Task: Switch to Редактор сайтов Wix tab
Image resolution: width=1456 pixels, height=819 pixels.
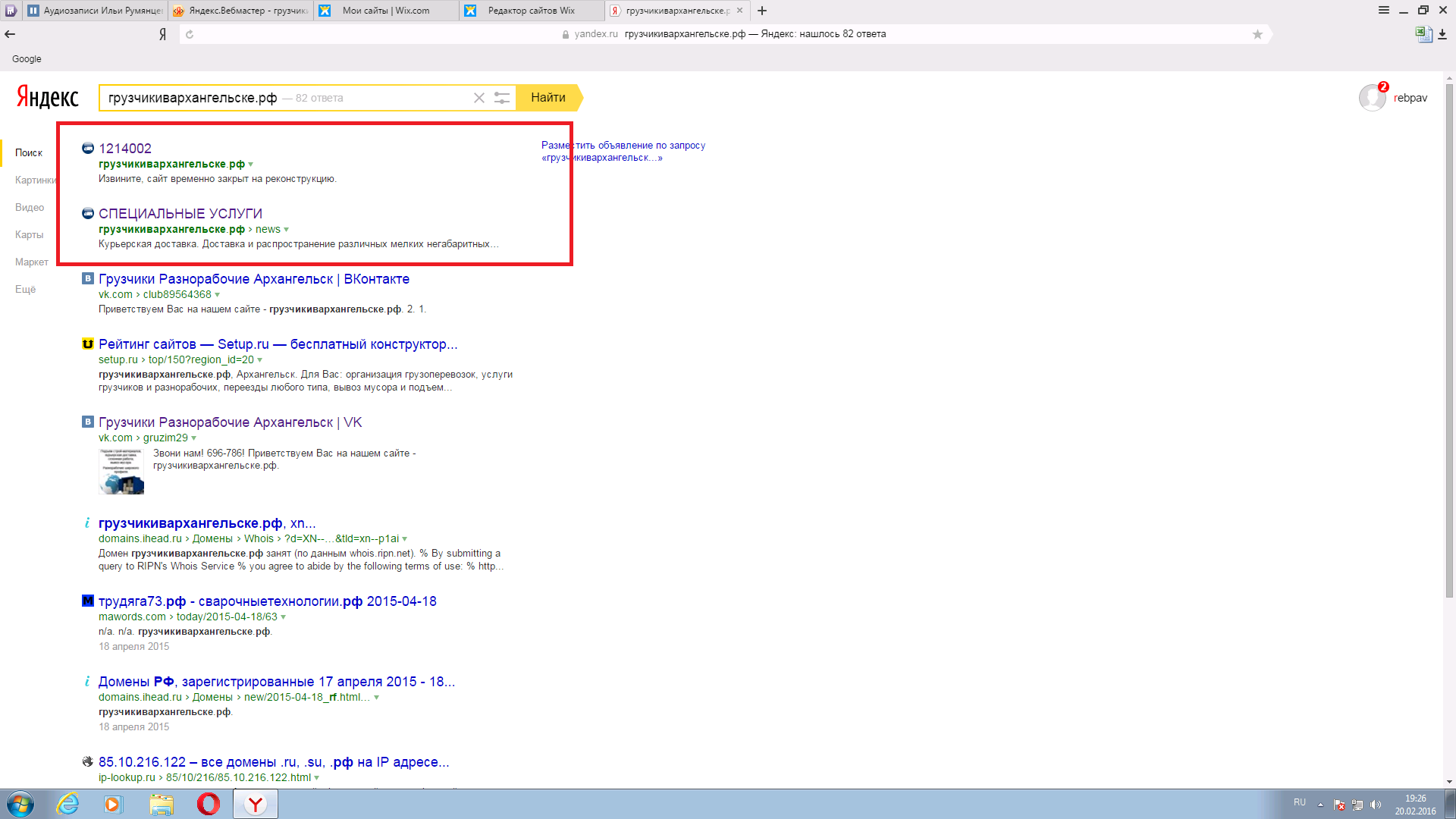Action: [532, 11]
